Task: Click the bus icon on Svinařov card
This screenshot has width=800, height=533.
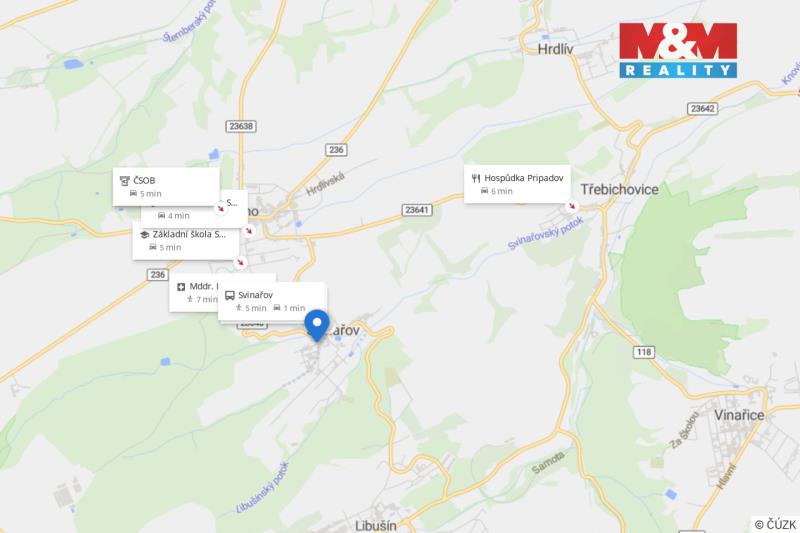Action: [230, 295]
